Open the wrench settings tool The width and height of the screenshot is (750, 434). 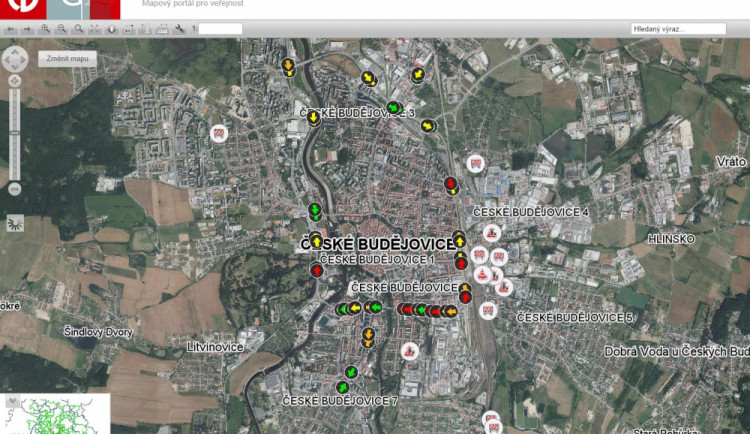click(x=179, y=29)
